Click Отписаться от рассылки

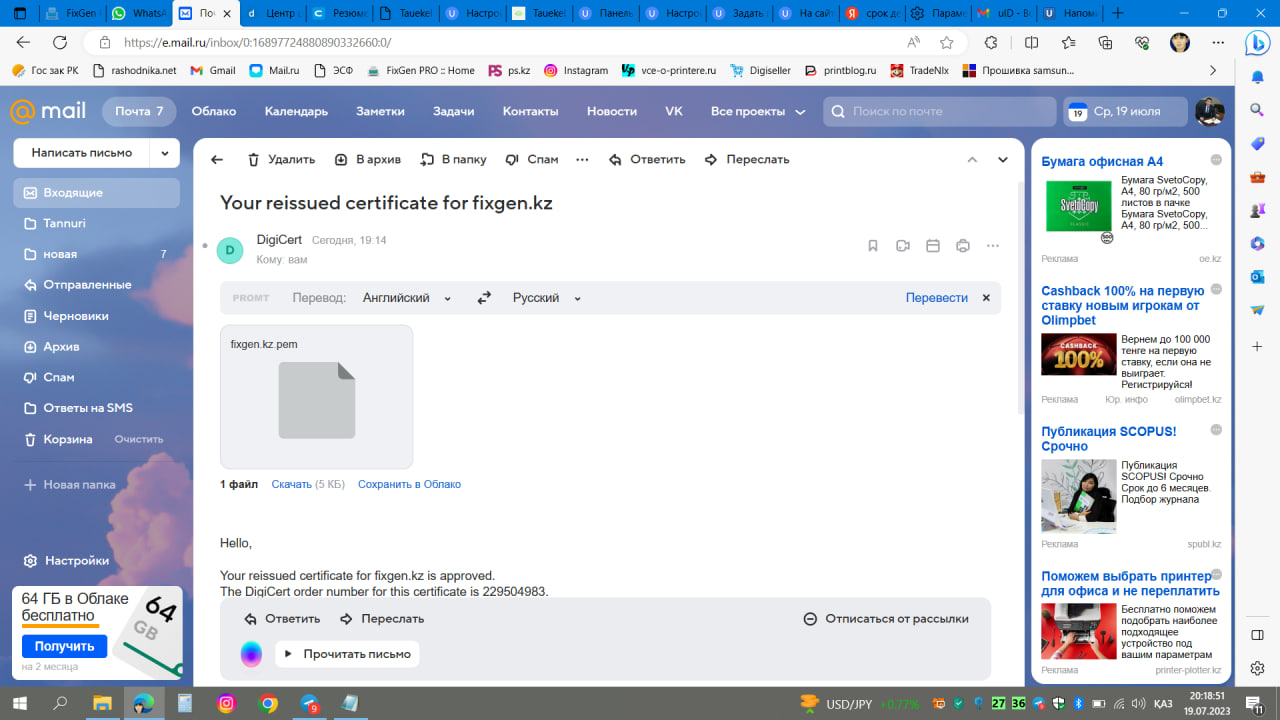pos(886,619)
